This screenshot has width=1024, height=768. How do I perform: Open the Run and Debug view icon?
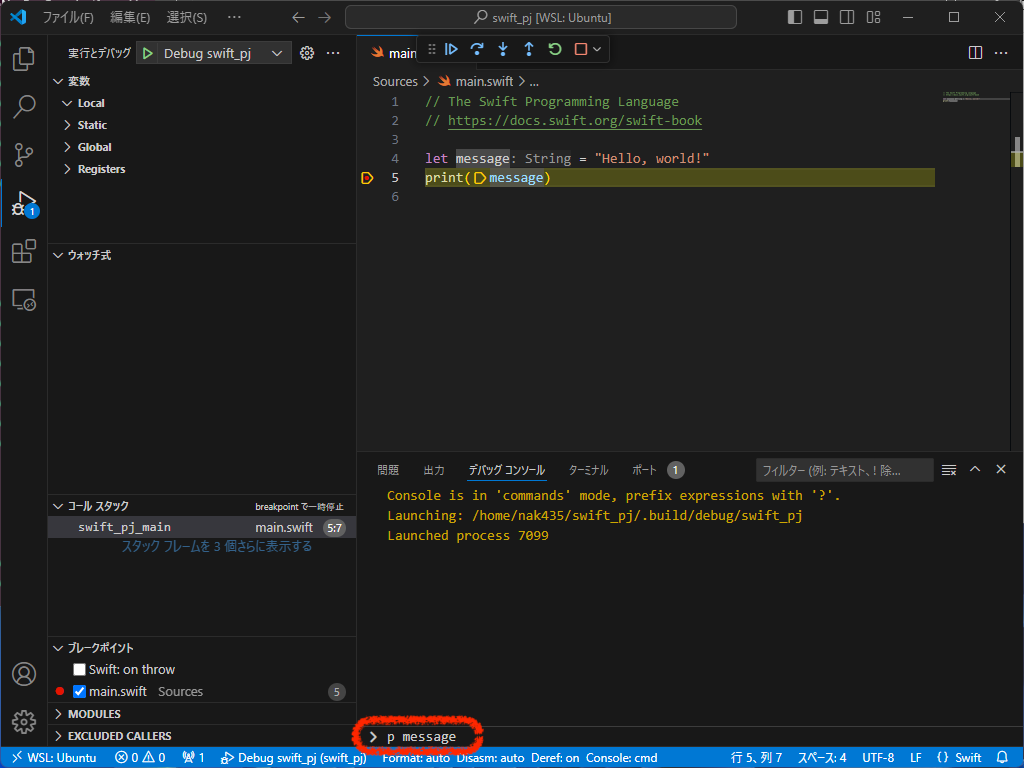pyautogui.click(x=24, y=203)
